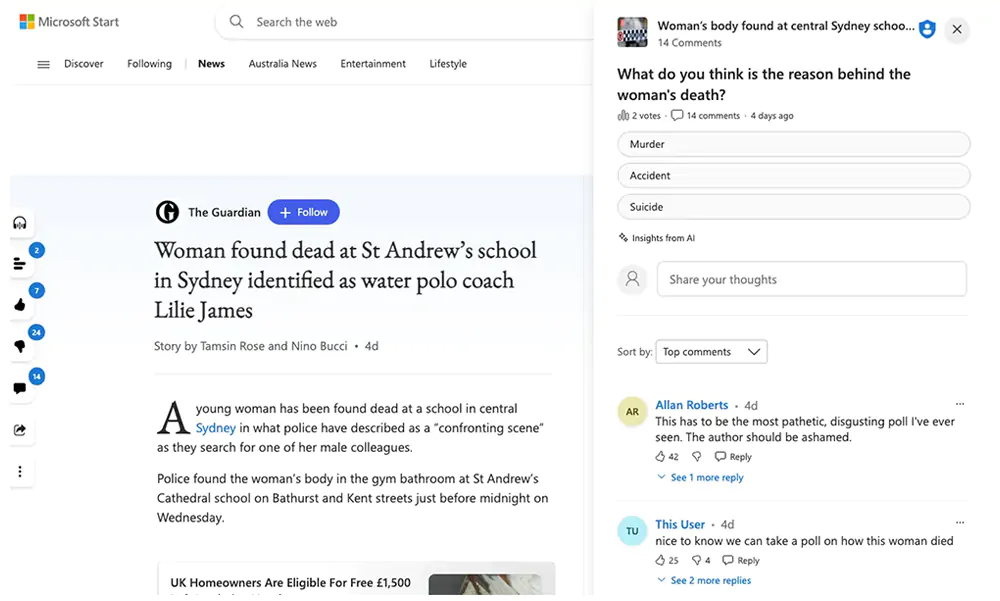
Task: Expand See 1 more reply
Action: pyautogui.click(x=701, y=477)
